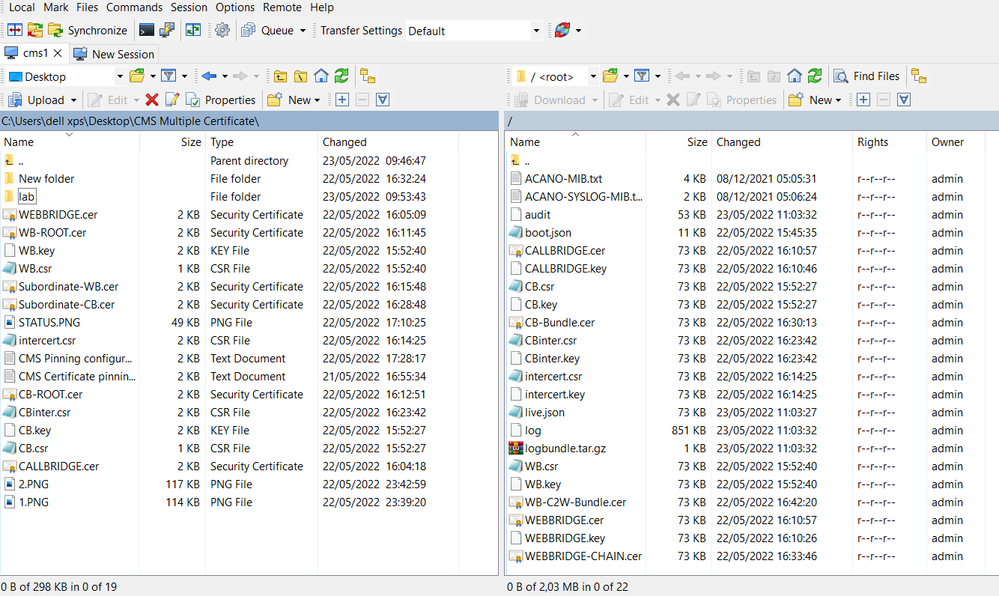The height and width of the screenshot is (596, 999).
Task: Click local select files plus icon
Action: coord(342,100)
